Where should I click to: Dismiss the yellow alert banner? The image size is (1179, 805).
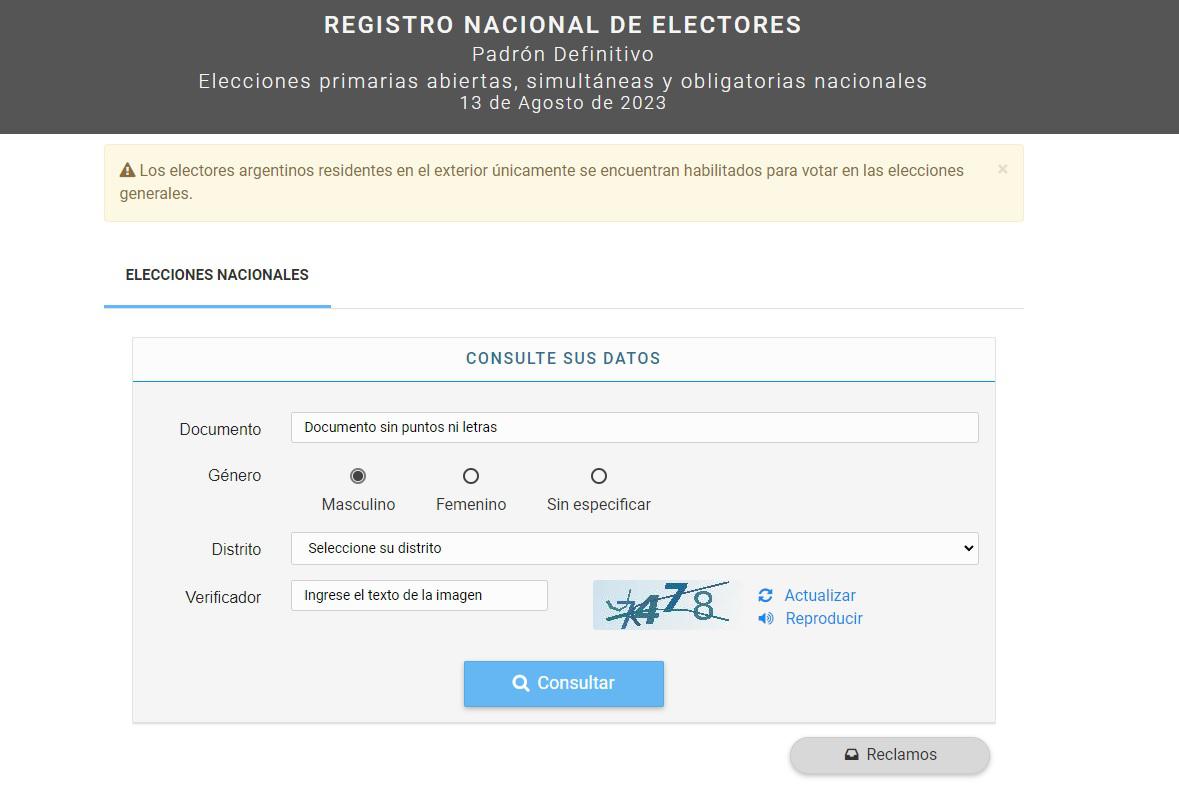1002,170
